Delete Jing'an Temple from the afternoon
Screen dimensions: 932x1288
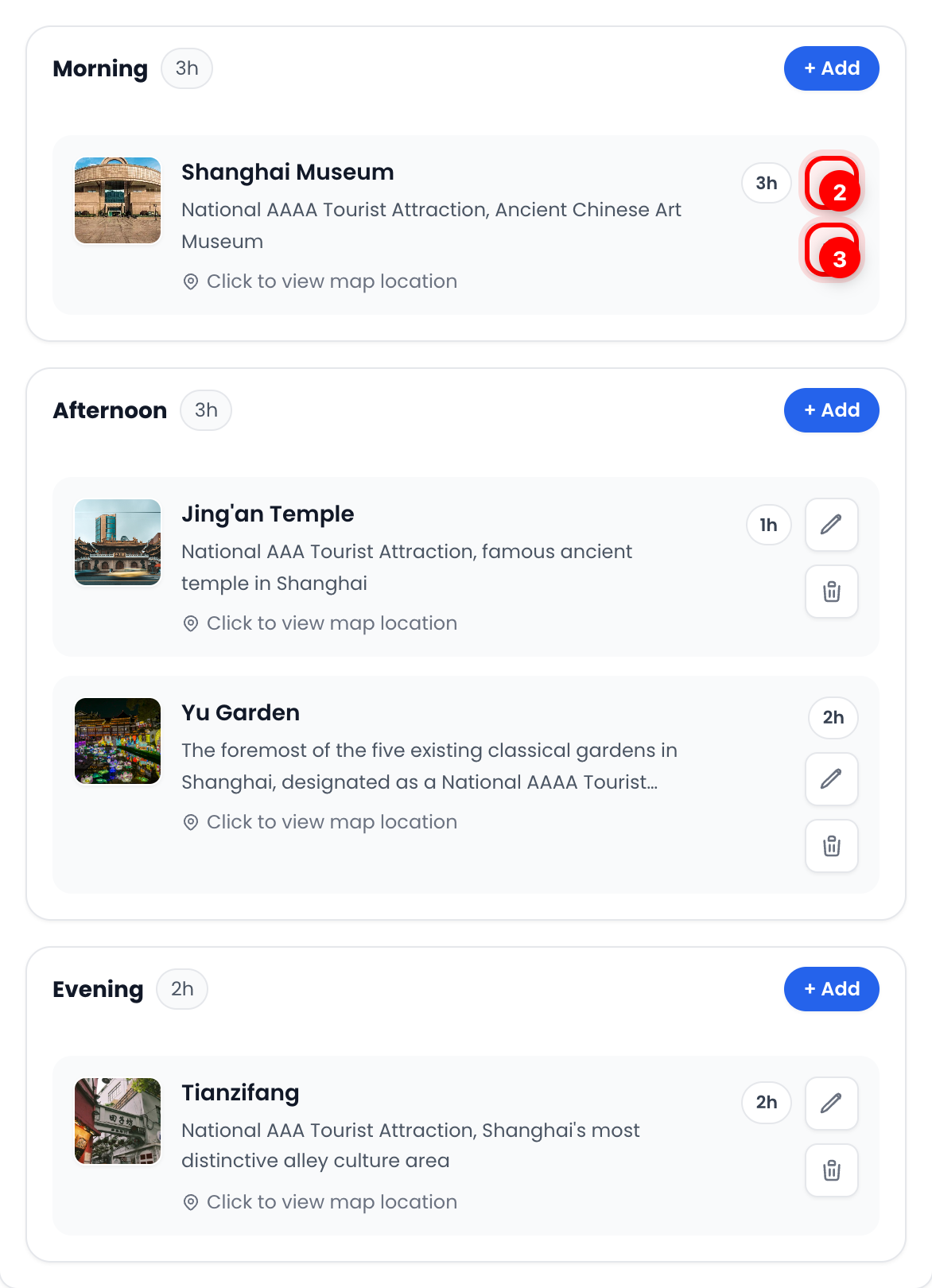coord(831,592)
